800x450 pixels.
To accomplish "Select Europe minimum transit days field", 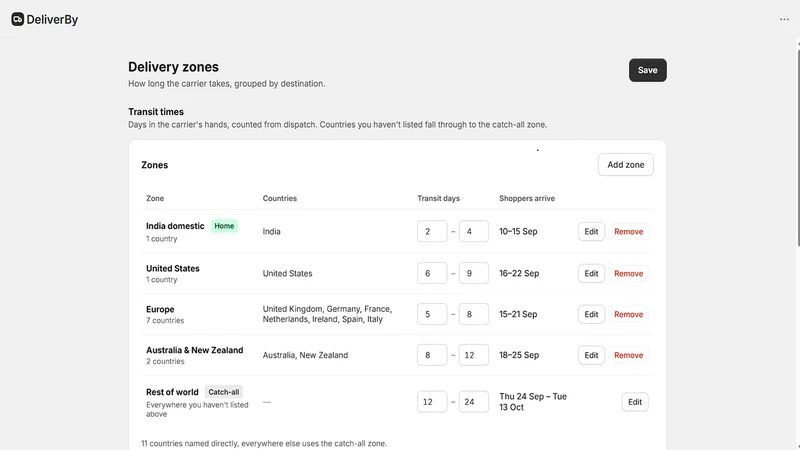I will (x=432, y=314).
